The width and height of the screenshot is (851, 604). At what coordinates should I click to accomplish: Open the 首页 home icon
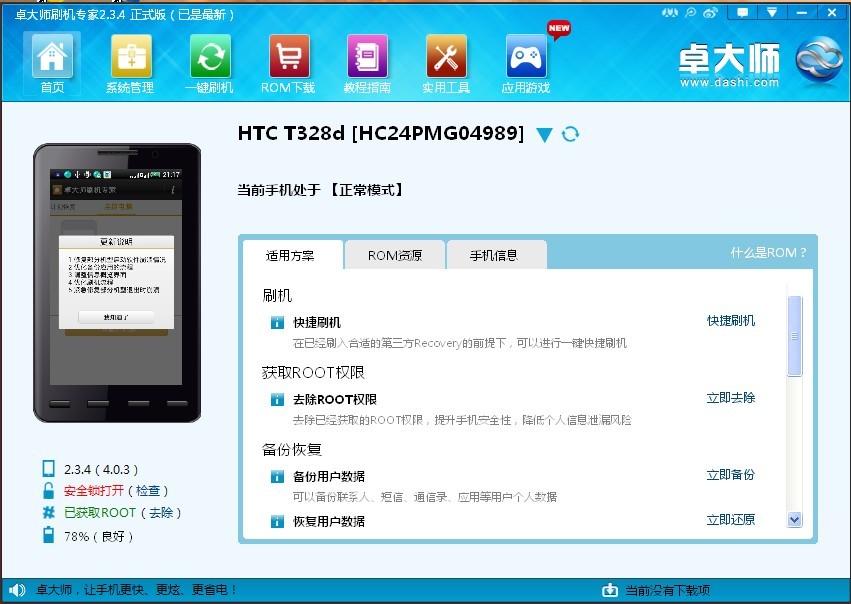(x=52, y=56)
